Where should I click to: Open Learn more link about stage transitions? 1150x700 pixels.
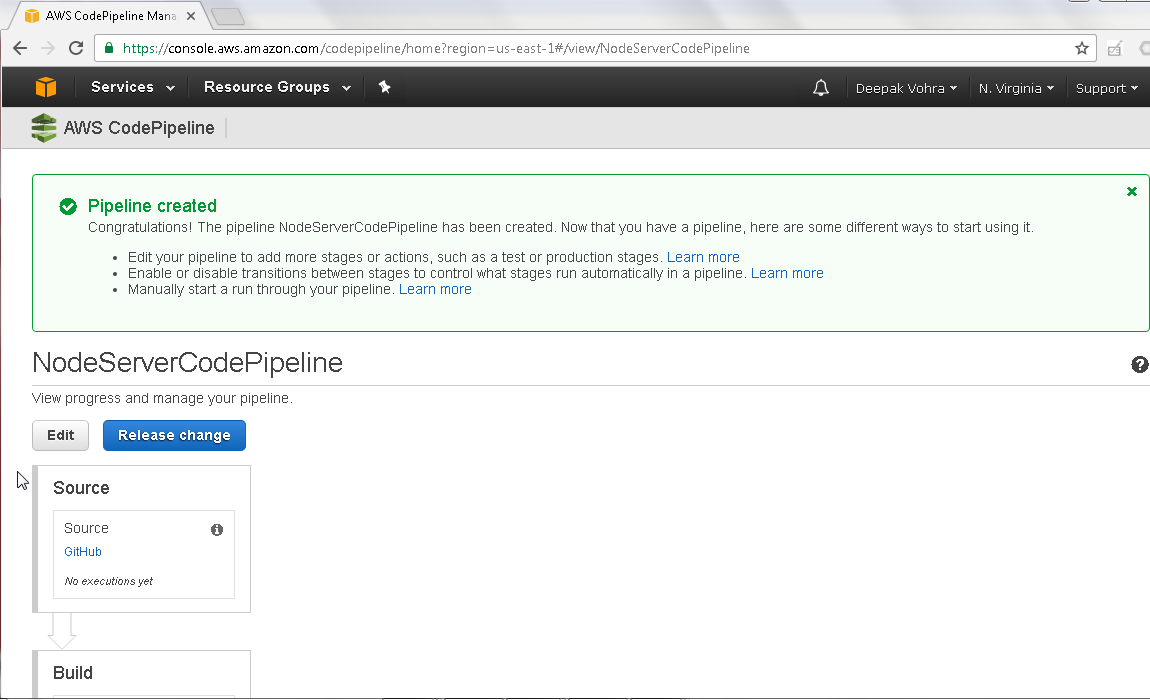click(787, 274)
